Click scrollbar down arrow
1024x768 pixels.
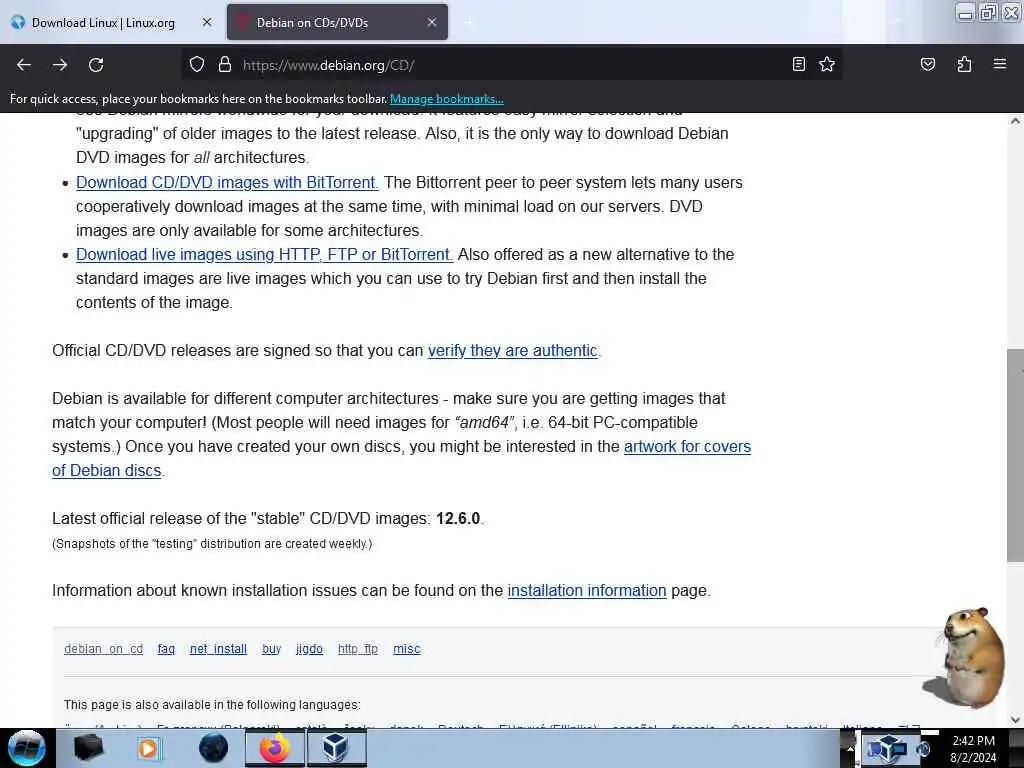tap(1015, 720)
